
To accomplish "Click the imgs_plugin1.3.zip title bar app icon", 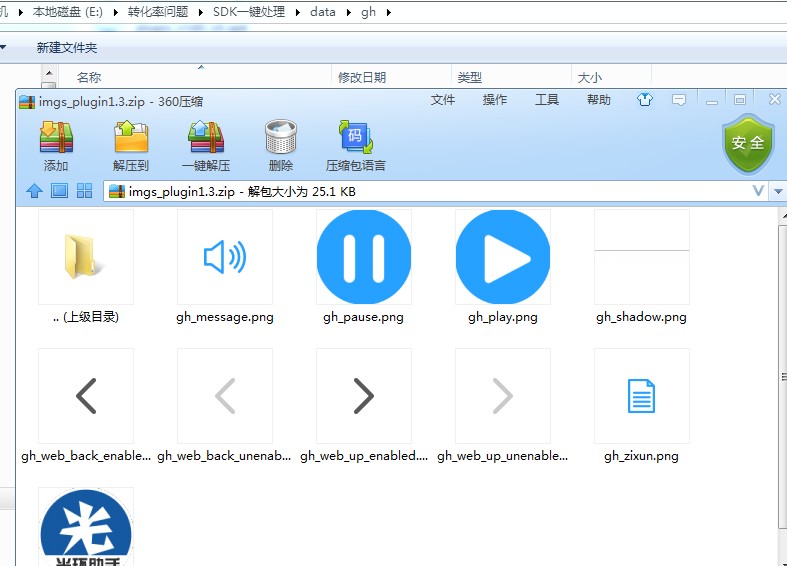I will point(27,102).
